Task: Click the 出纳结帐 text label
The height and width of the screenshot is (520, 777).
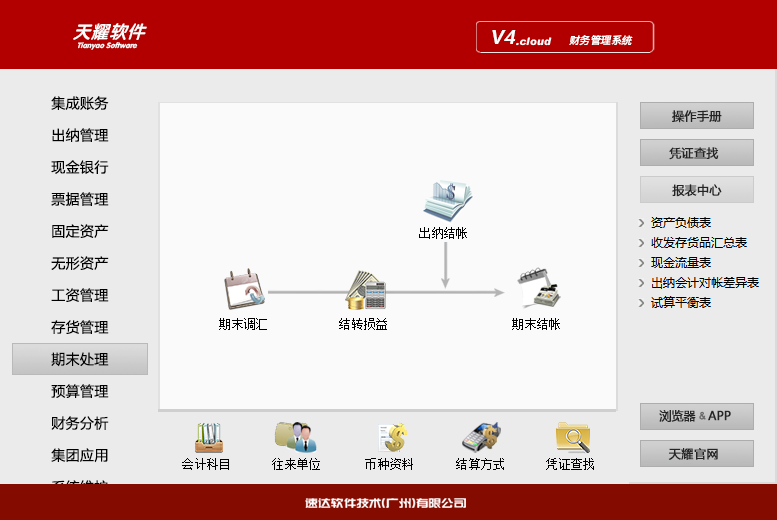Action: click(443, 233)
